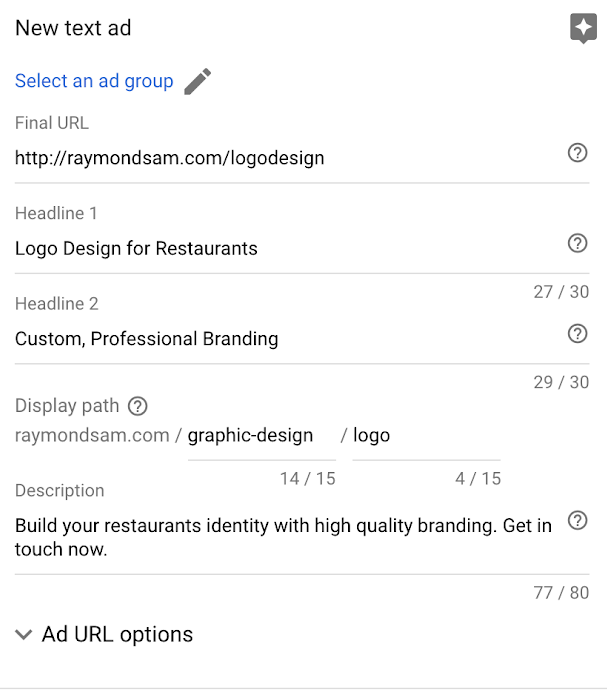This screenshot has width=607, height=698.
Task: Click the logo display path field
Action: click(426, 439)
